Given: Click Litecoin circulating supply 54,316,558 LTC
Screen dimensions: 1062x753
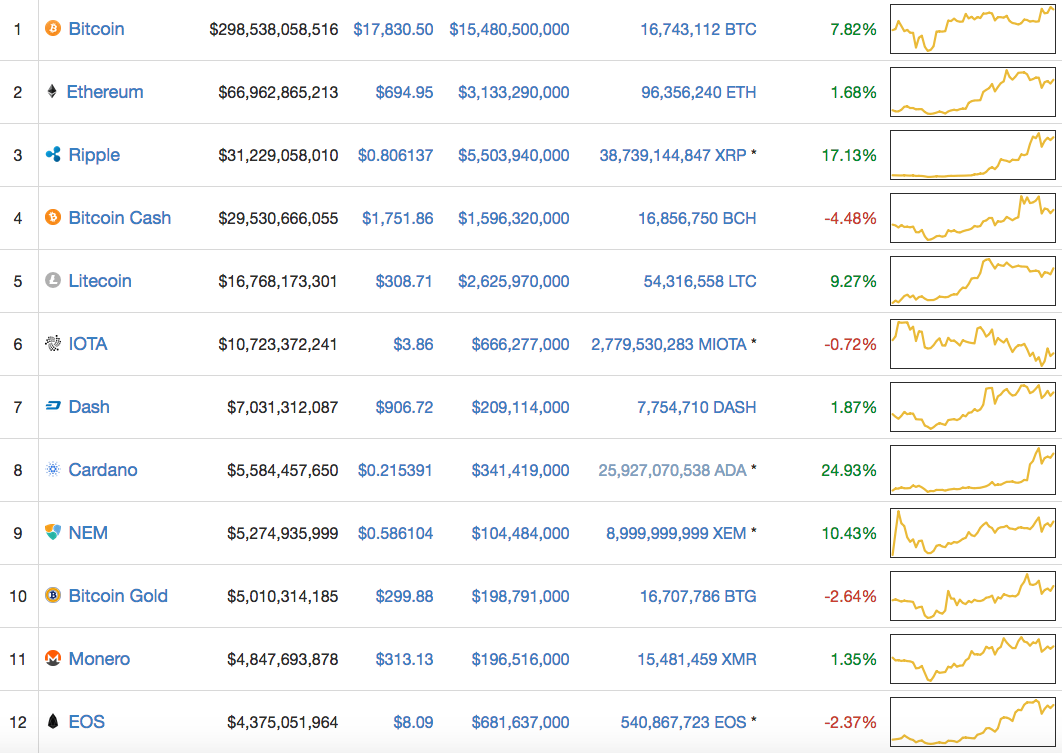Looking at the screenshot, I should coord(700,281).
